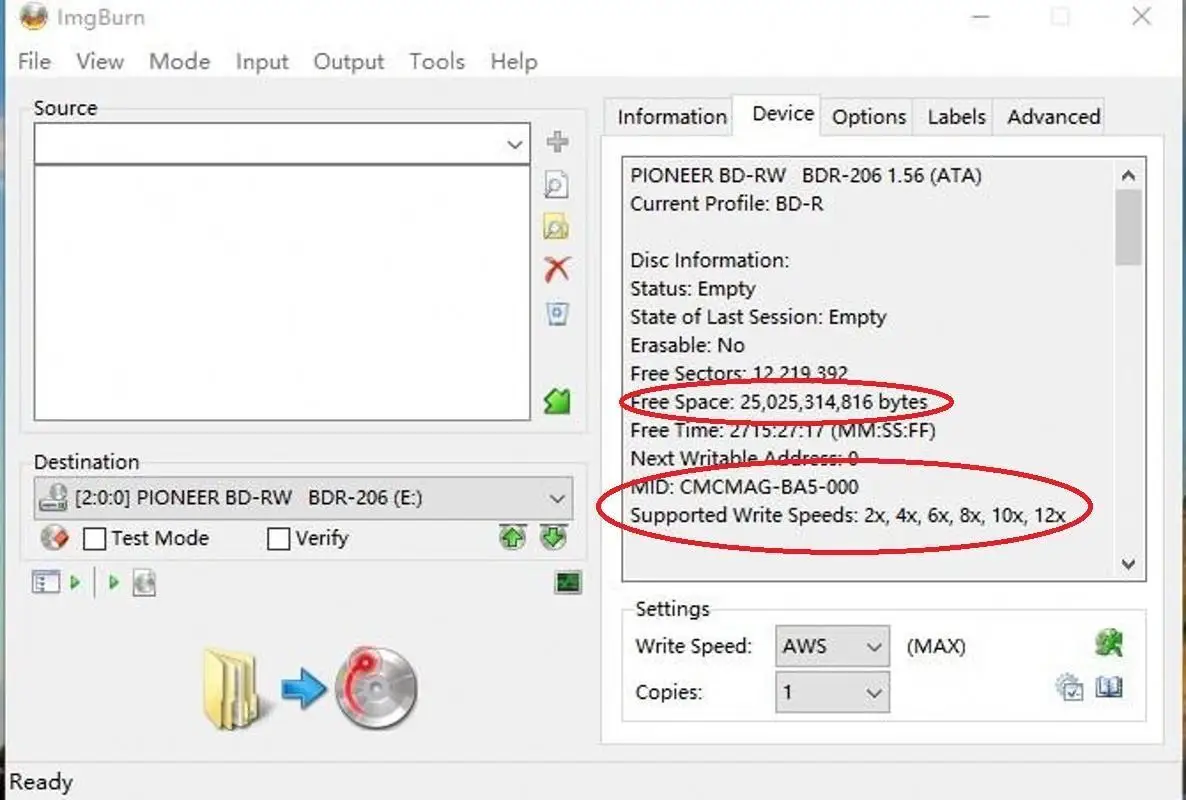
Task: Click the device info scroll up arrow
Action: (1129, 175)
